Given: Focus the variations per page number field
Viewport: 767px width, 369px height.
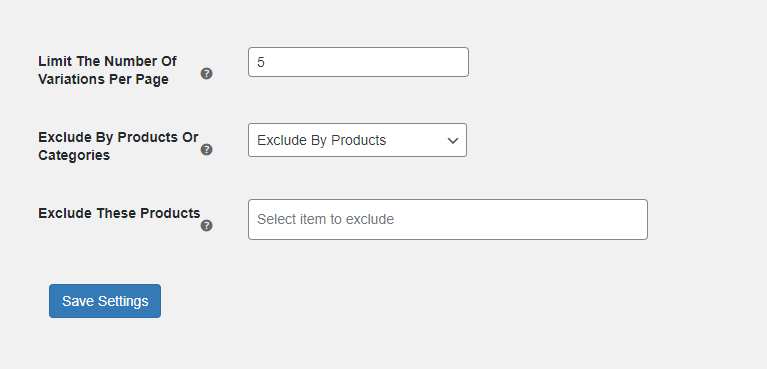Looking at the screenshot, I should pyautogui.click(x=358, y=62).
